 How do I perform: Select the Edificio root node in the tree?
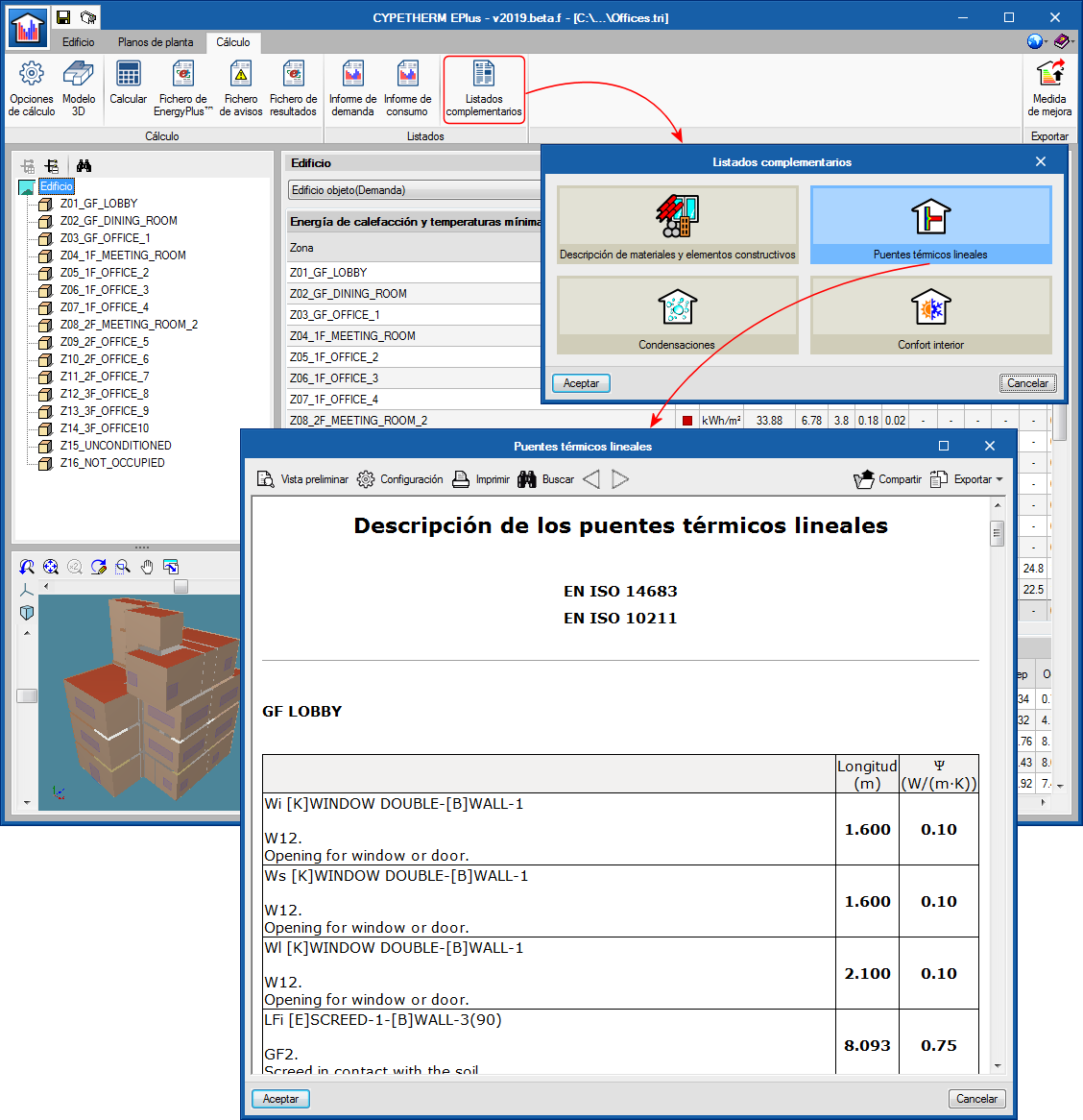(57, 186)
